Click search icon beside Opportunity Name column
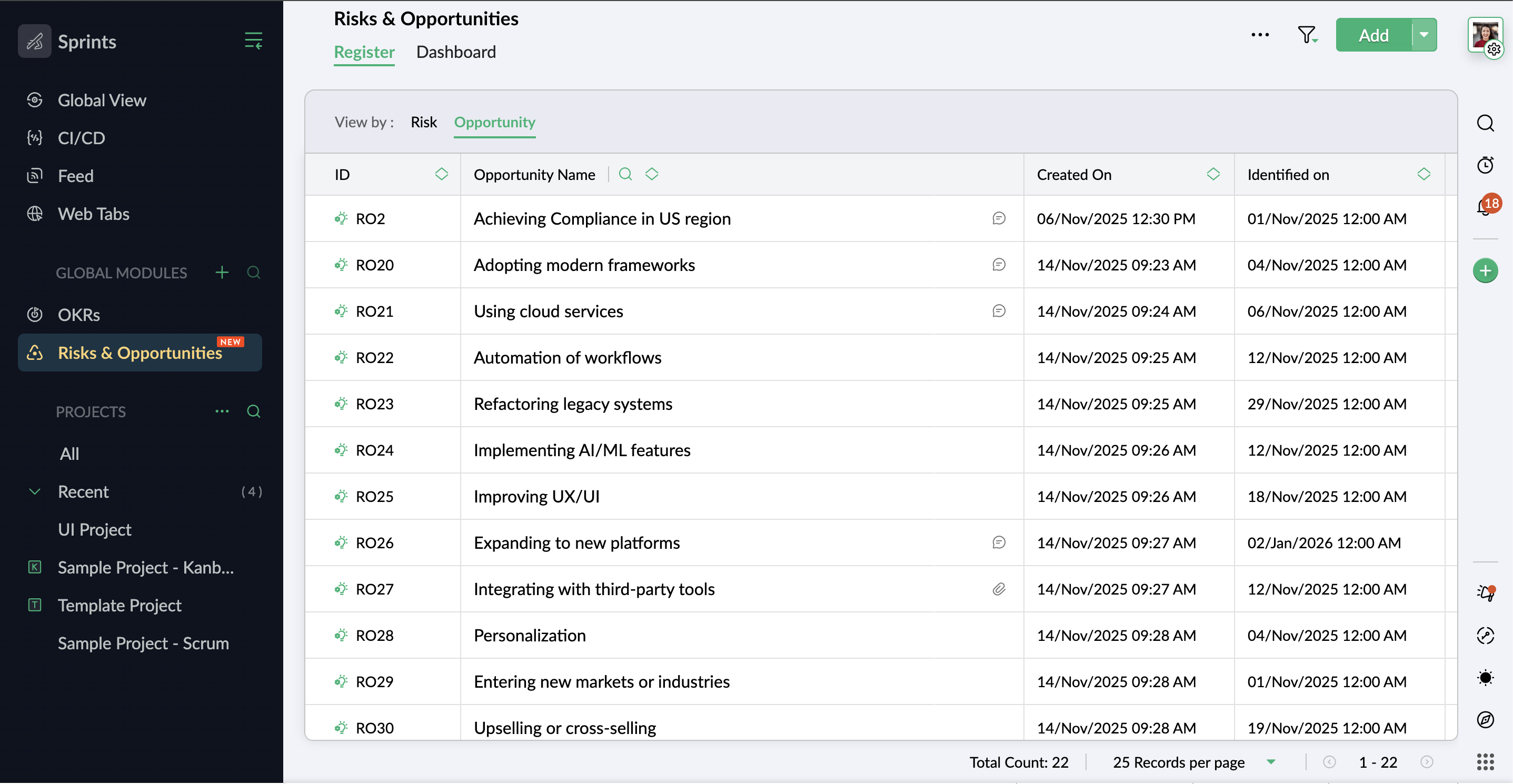 coord(625,174)
